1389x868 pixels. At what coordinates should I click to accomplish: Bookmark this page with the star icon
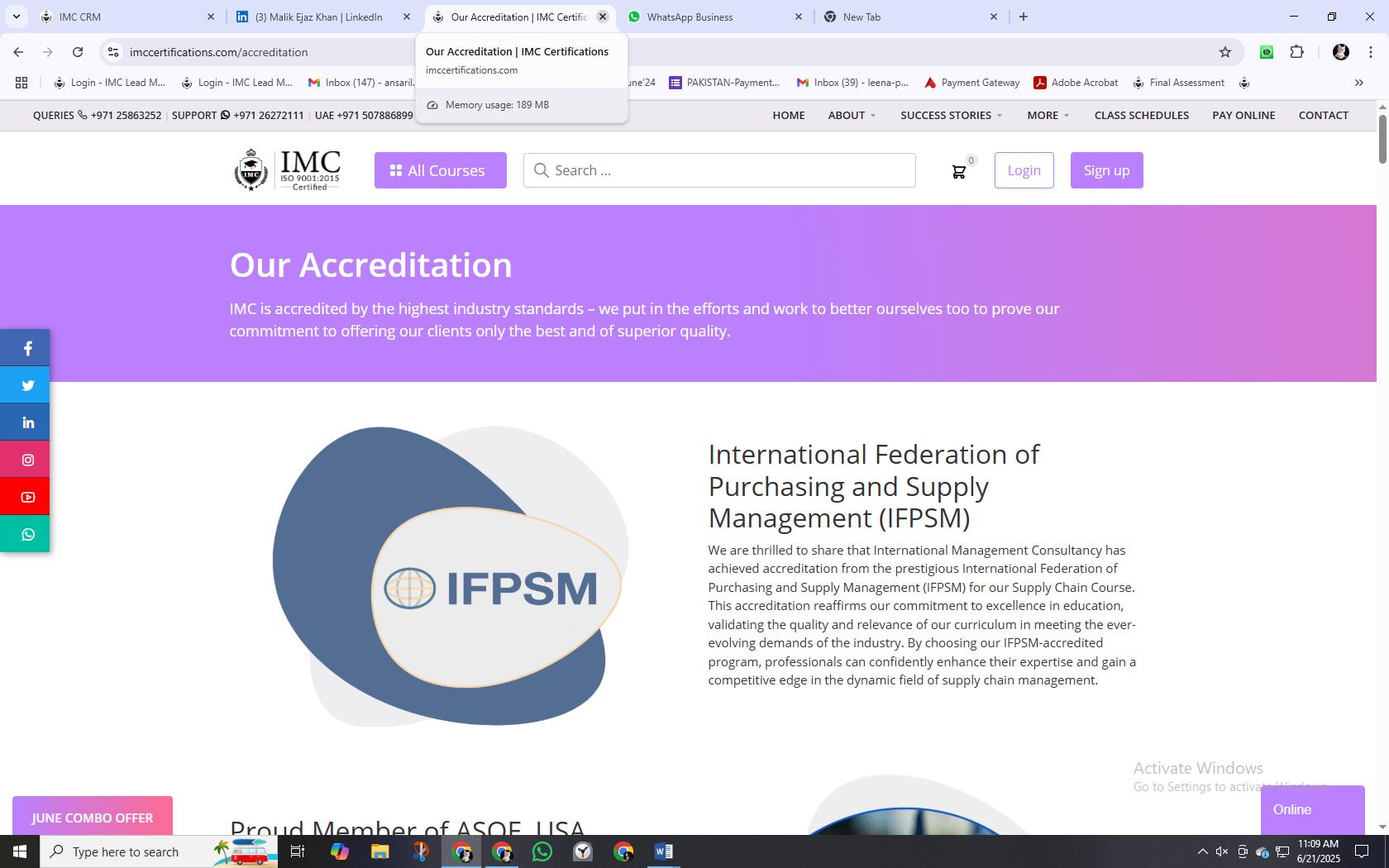click(x=1225, y=52)
